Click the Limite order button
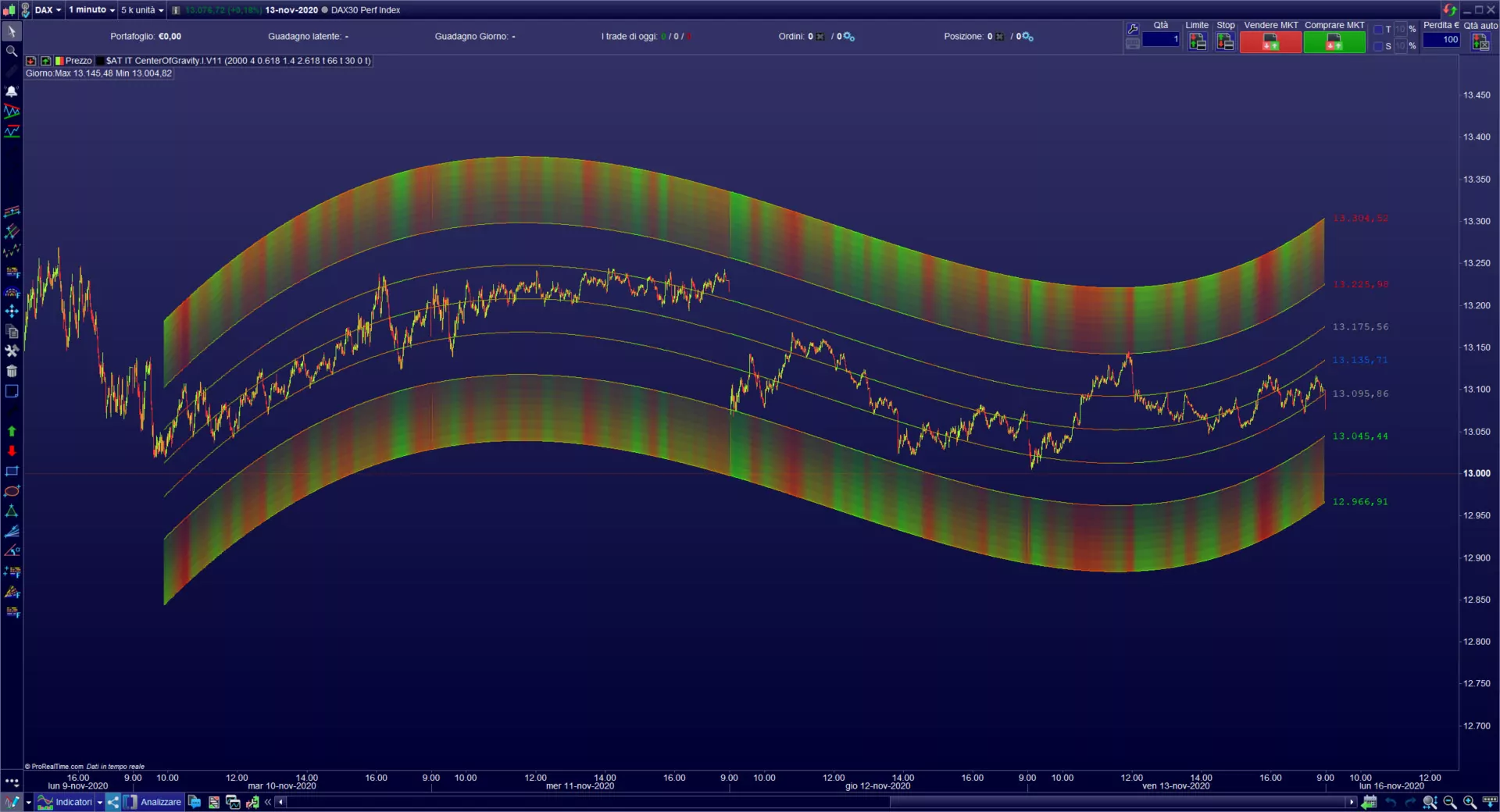 pyautogui.click(x=1197, y=42)
